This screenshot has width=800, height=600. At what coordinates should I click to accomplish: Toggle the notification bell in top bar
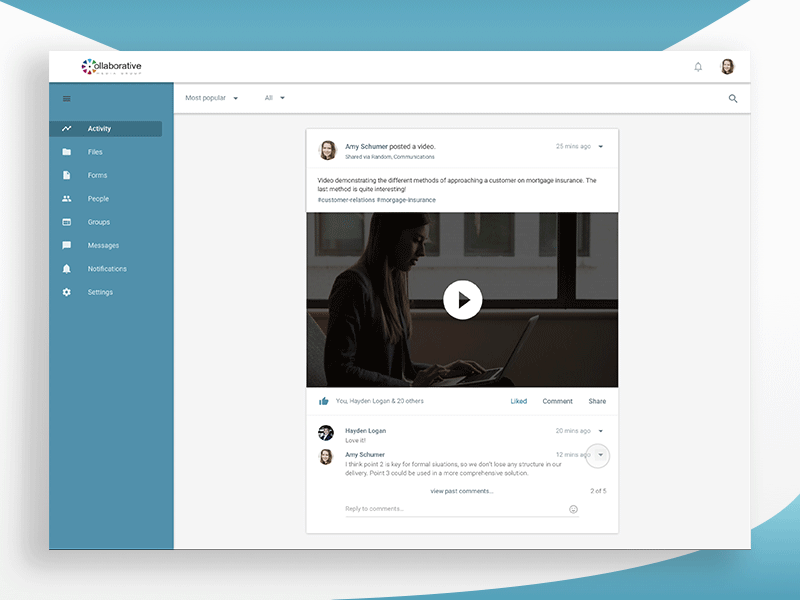coord(698,66)
